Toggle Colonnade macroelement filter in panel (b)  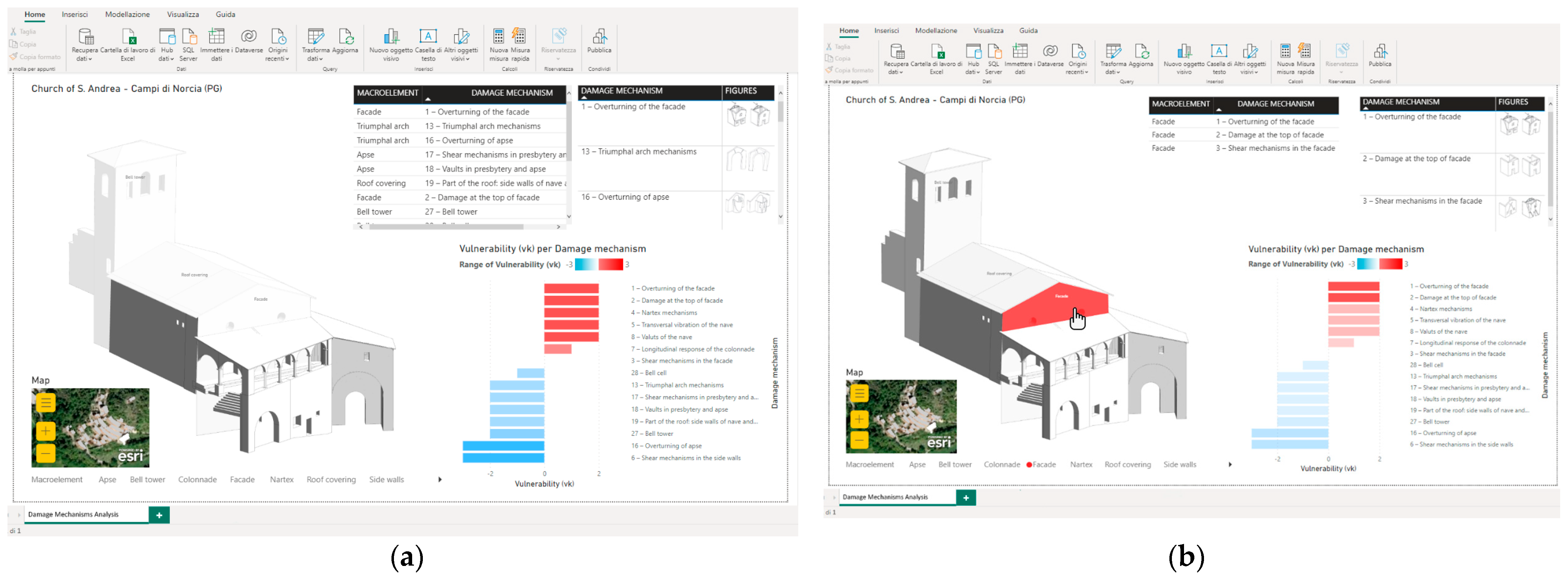point(1001,464)
